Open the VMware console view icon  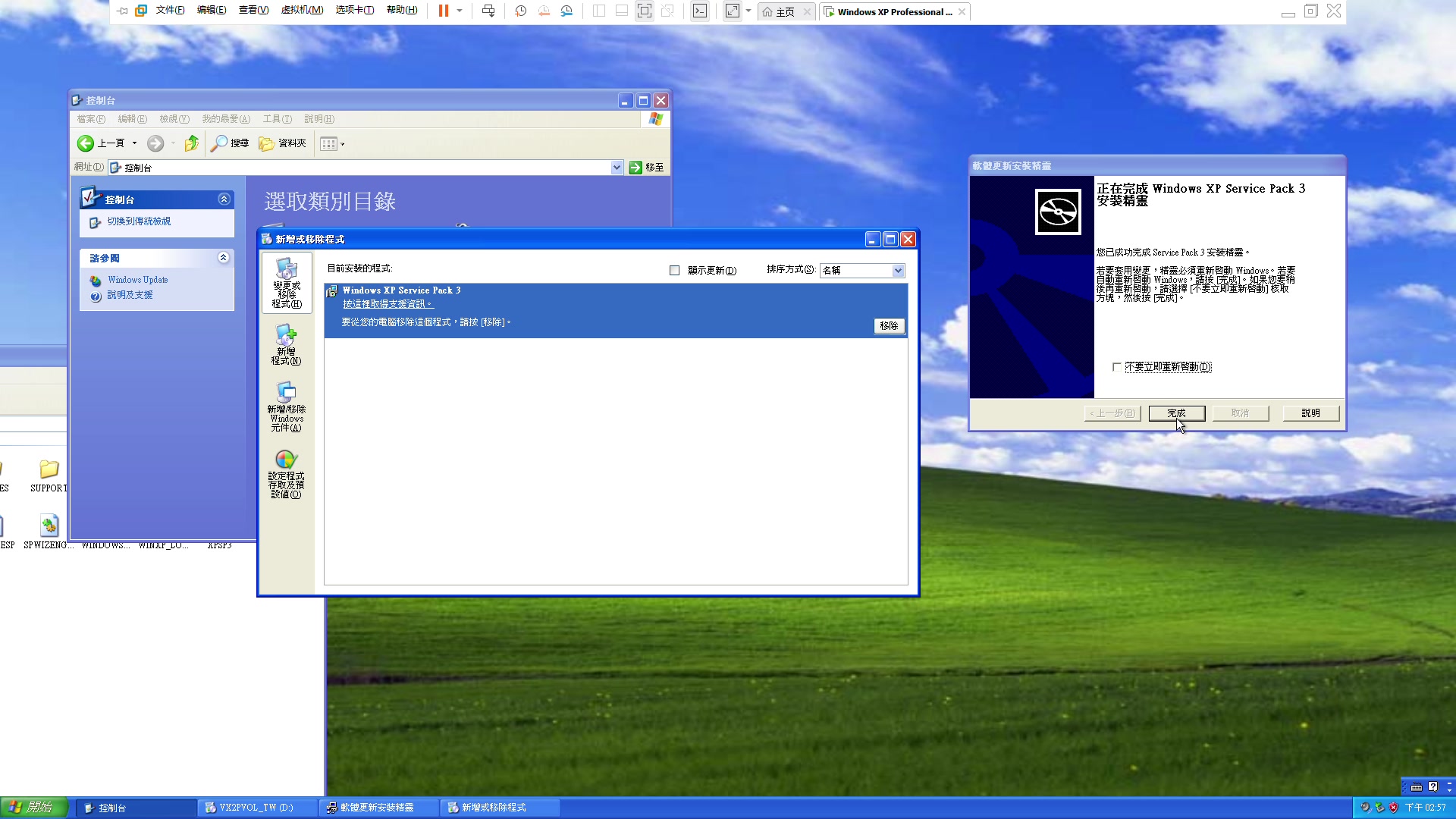coord(700,11)
